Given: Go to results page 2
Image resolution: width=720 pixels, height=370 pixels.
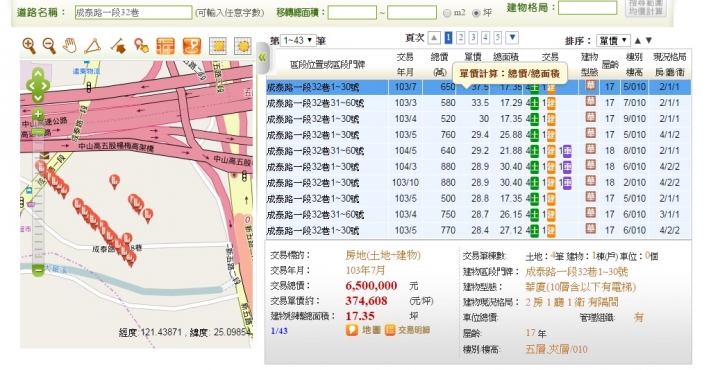Looking at the screenshot, I should click(x=461, y=38).
